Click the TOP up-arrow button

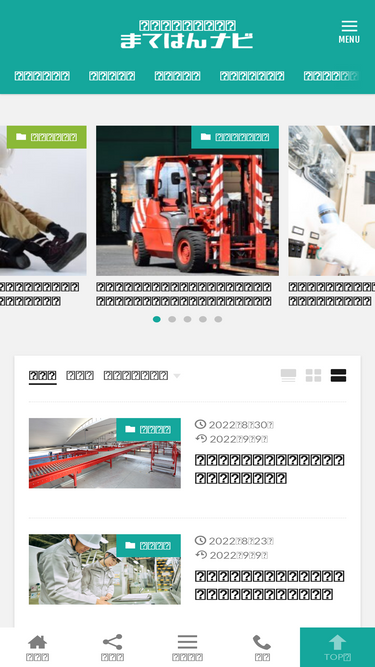click(x=338, y=647)
